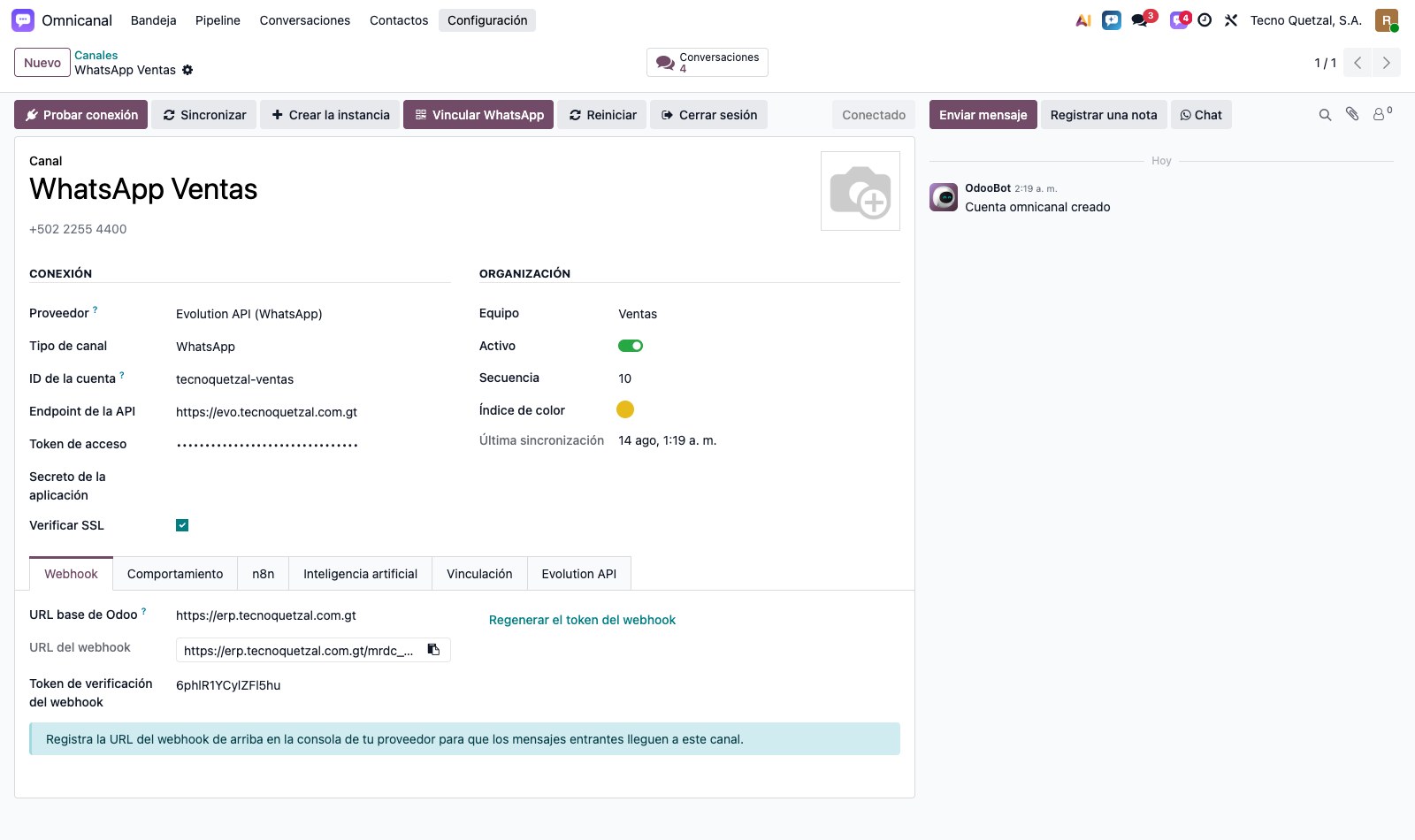
Task: Click Reiniciar button
Action: pyautogui.click(x=602, y=115)
